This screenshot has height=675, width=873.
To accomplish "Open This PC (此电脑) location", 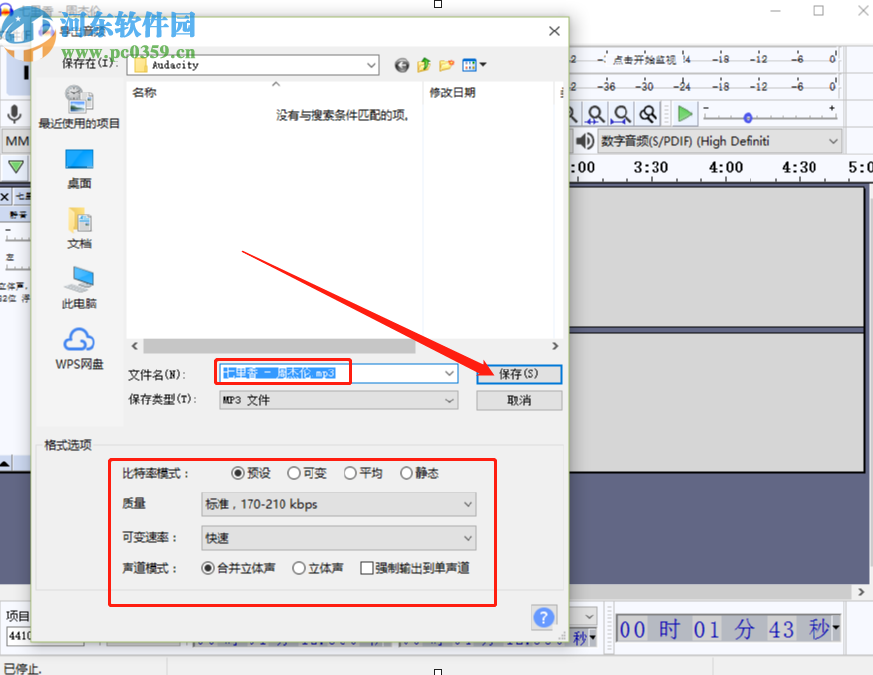I will click(x=79, y=288).
